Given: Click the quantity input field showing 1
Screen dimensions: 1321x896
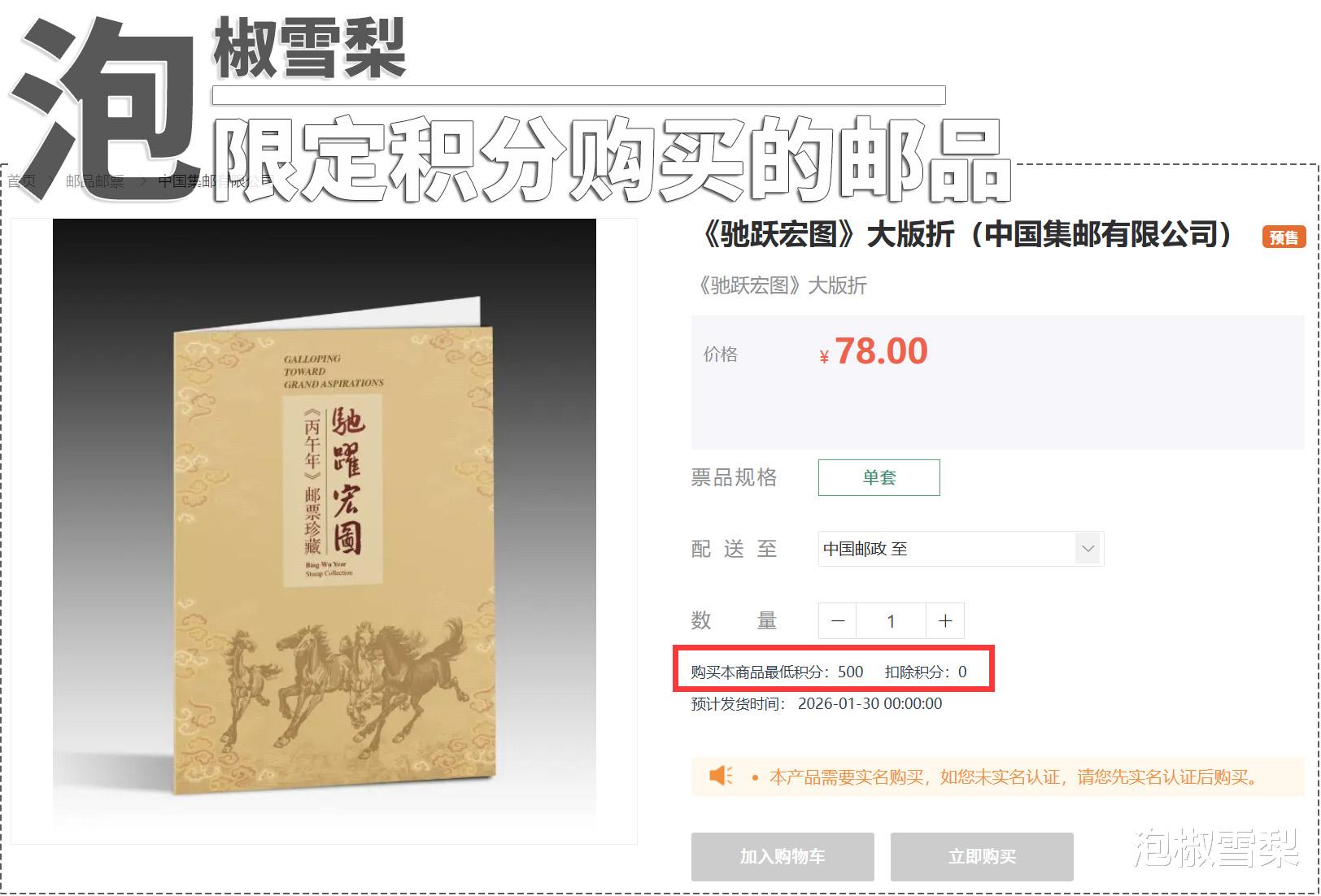Looking at the screenshot, I should pos(891,621).
